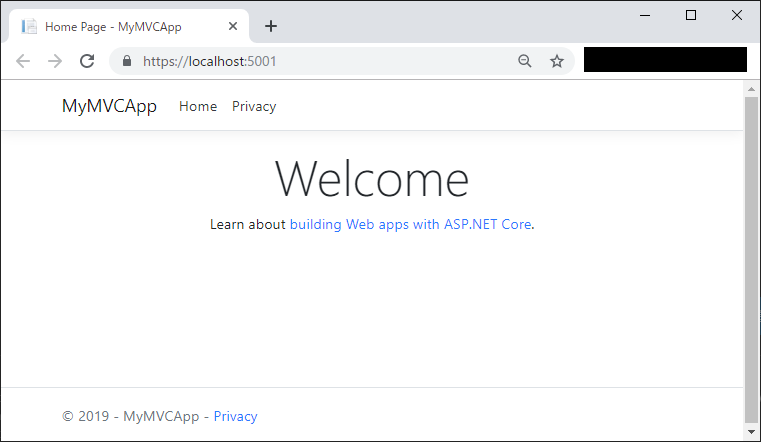Open Privacy in the top navigation bar

point(254,106)
